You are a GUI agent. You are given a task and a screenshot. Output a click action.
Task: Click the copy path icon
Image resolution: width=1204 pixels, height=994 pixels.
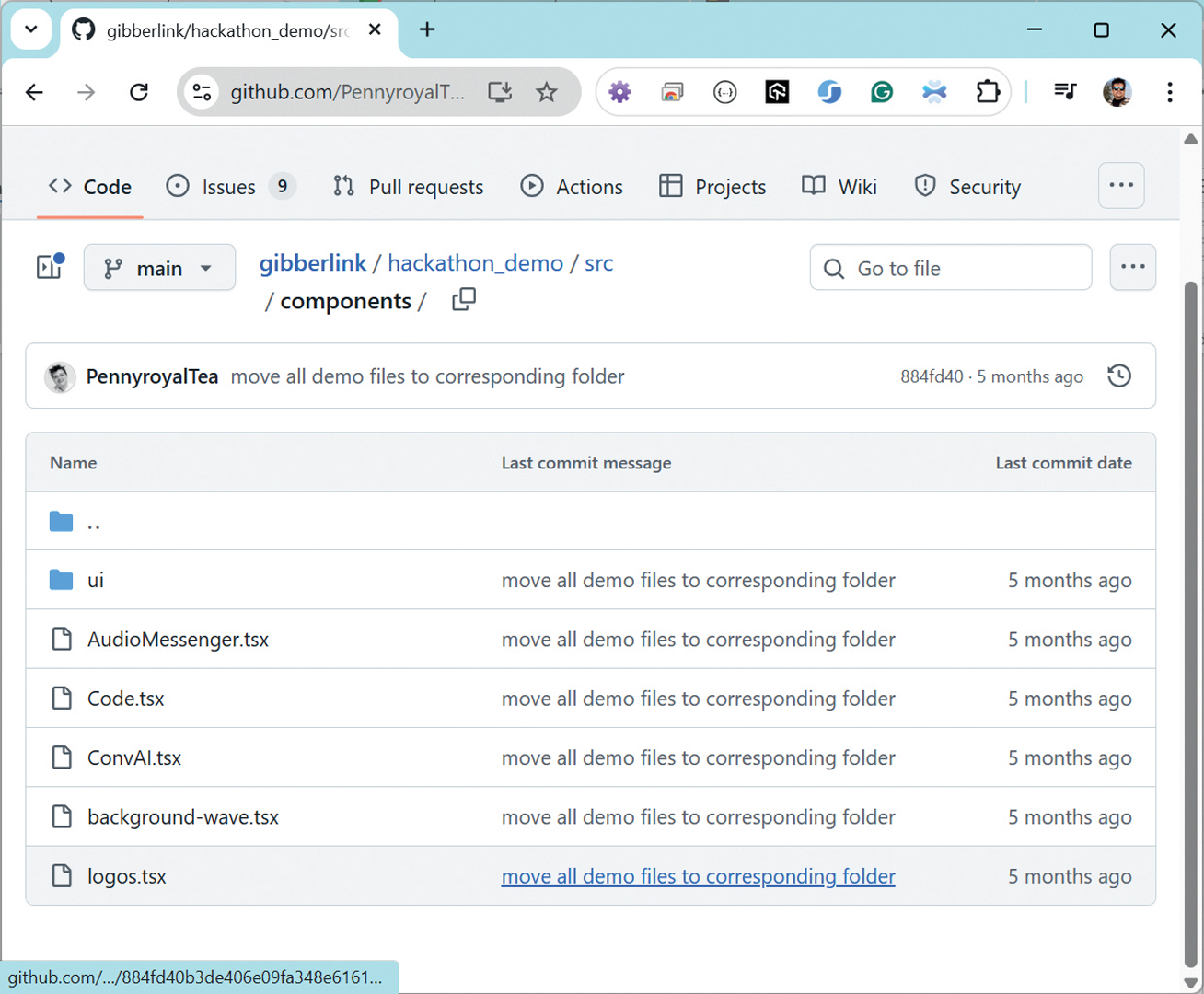click(x=464, y=300)
